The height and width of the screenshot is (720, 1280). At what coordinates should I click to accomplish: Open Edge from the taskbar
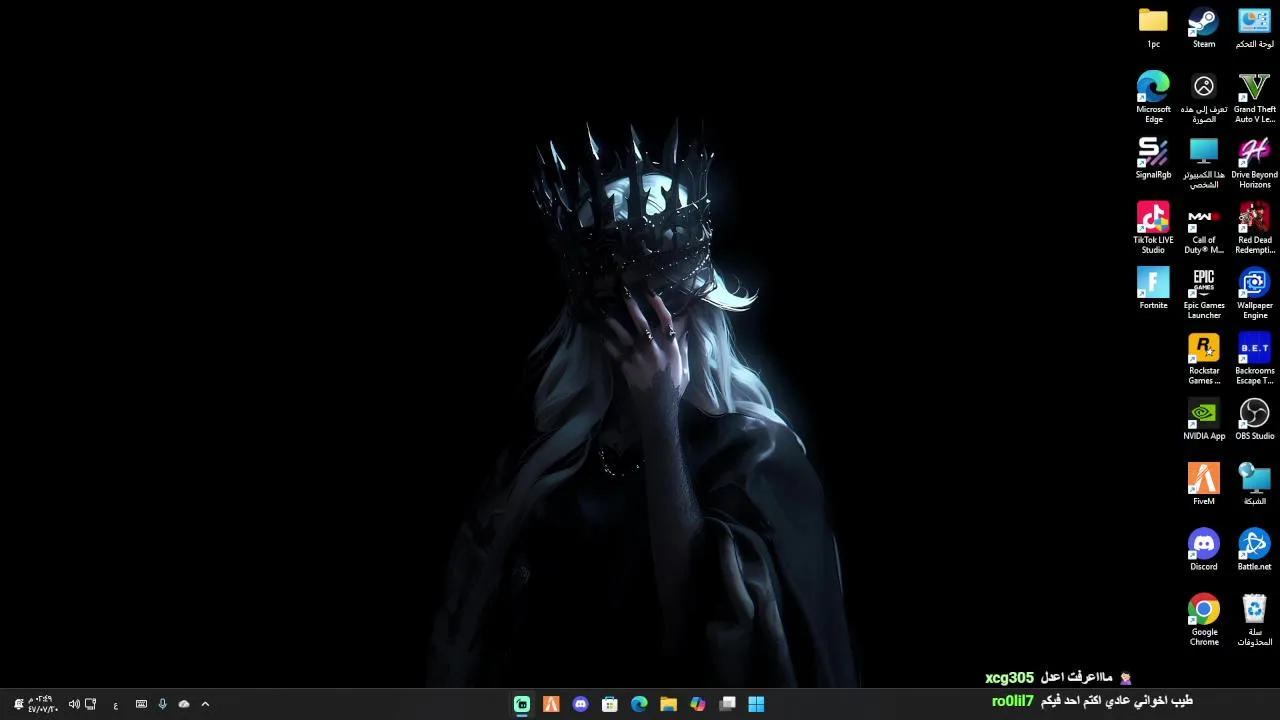(639, 704)
